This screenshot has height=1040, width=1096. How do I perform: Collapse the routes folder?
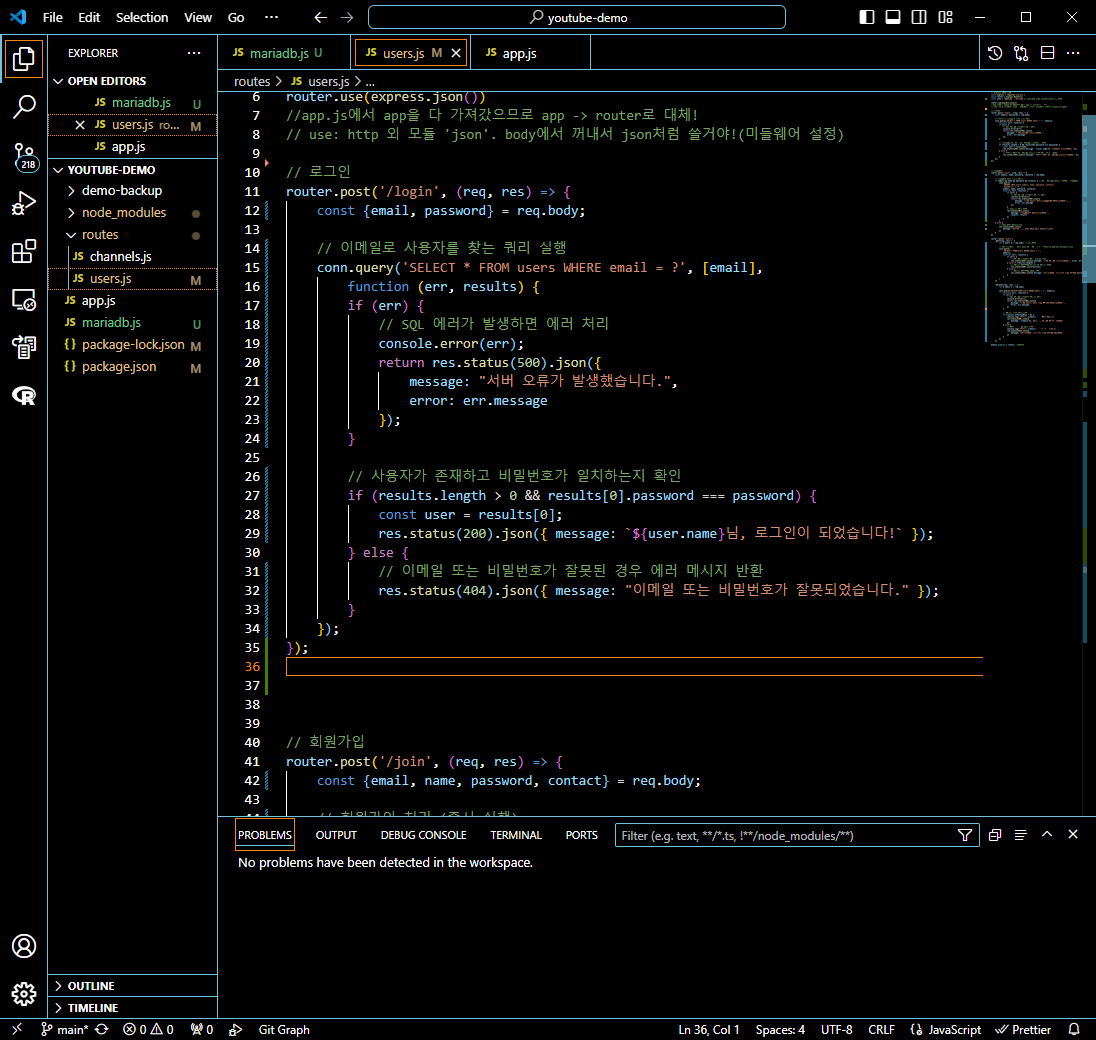(133, 235)
